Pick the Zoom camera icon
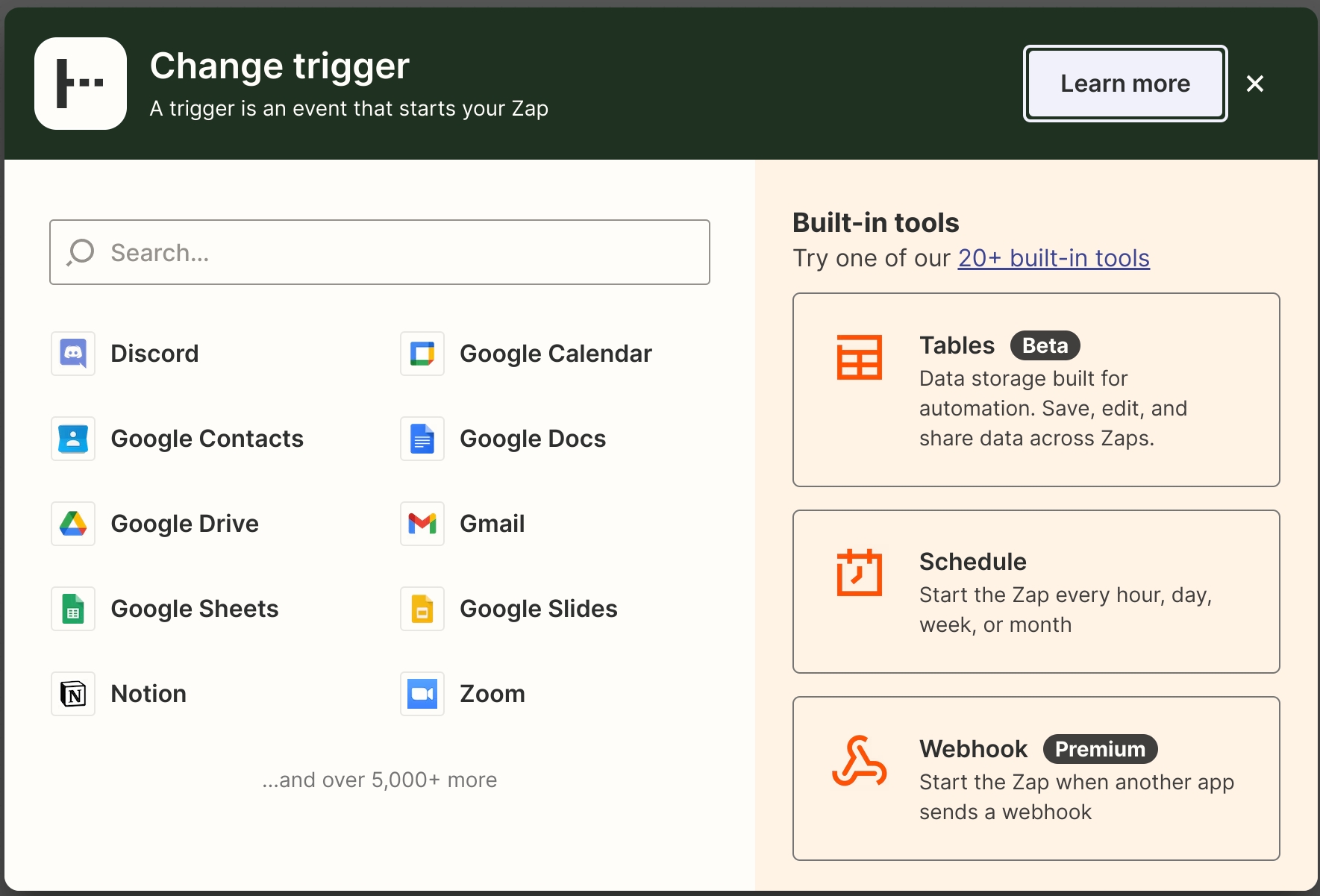 point(422,694)
